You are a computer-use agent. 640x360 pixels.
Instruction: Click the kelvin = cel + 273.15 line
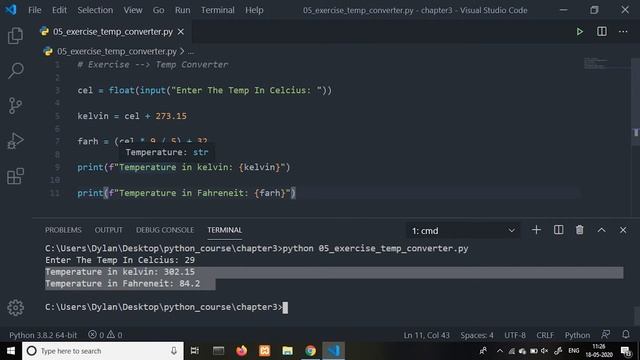click(132, 116)
